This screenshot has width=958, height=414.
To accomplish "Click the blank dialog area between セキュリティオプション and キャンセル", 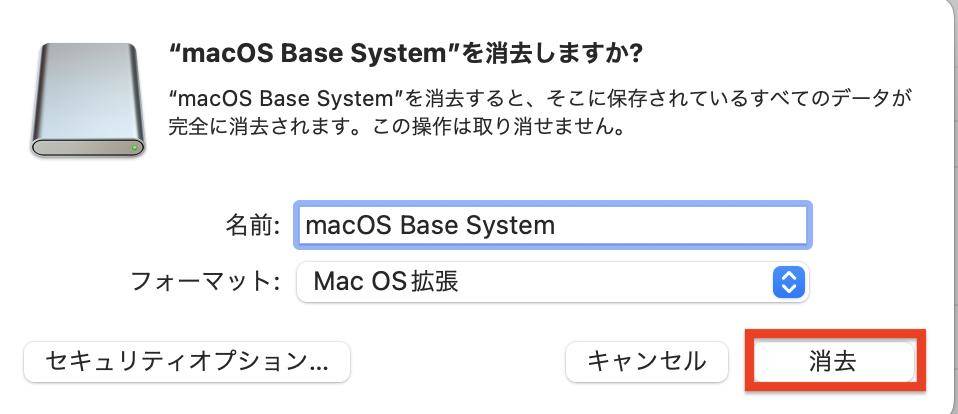I will coord(457,361).
